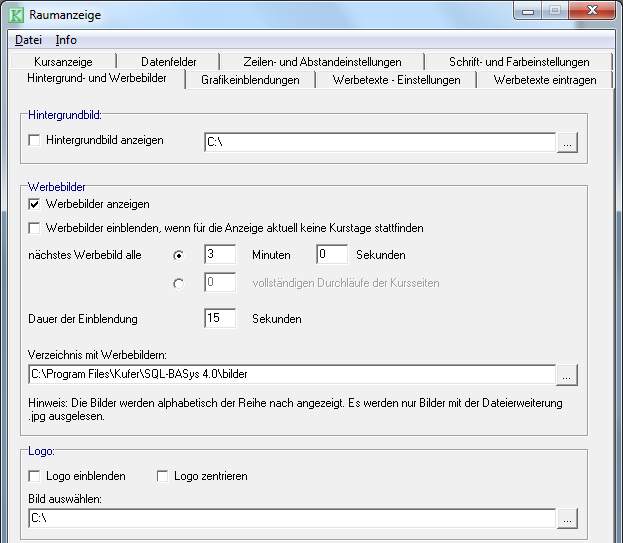
Task: Click the 'nächstes Werbebild alle' label
Action: (85, 255)
